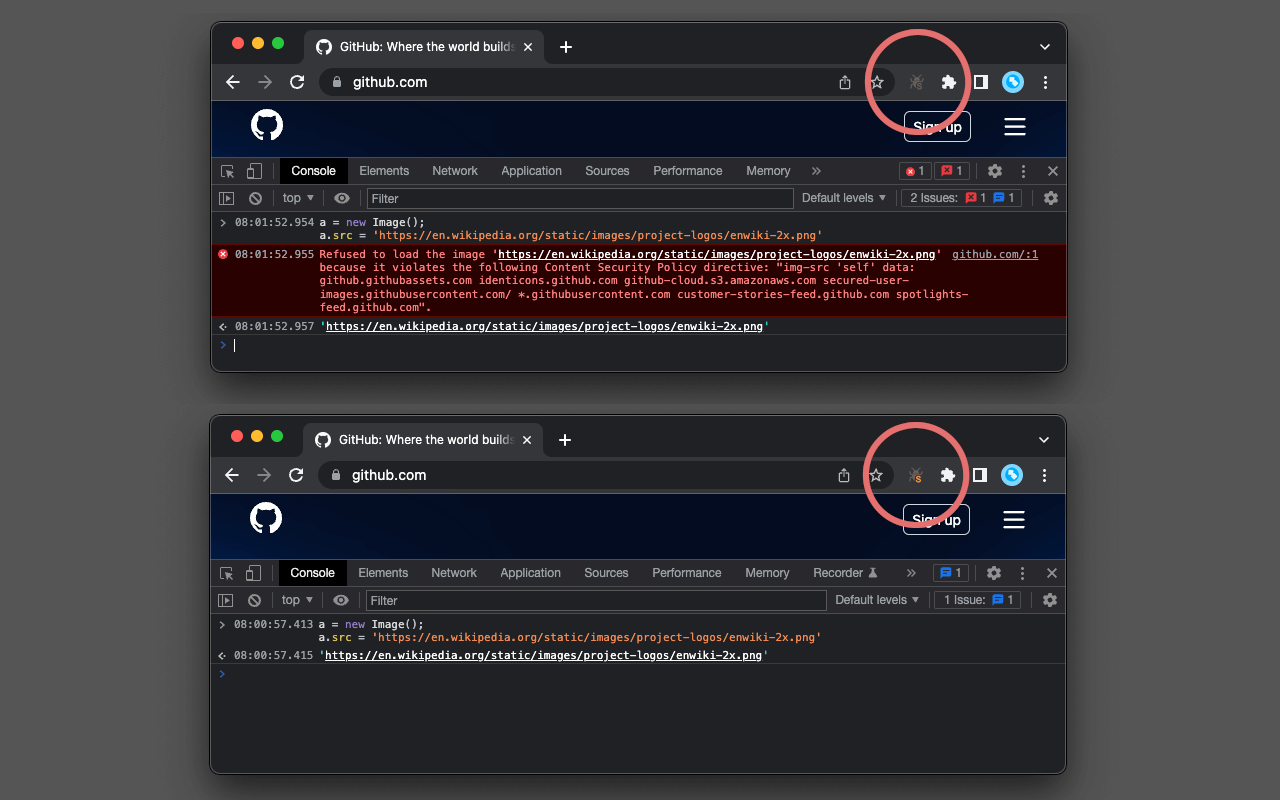
Task: Toggle the console sidebar in DevTools
Action: tap(225, 197)
